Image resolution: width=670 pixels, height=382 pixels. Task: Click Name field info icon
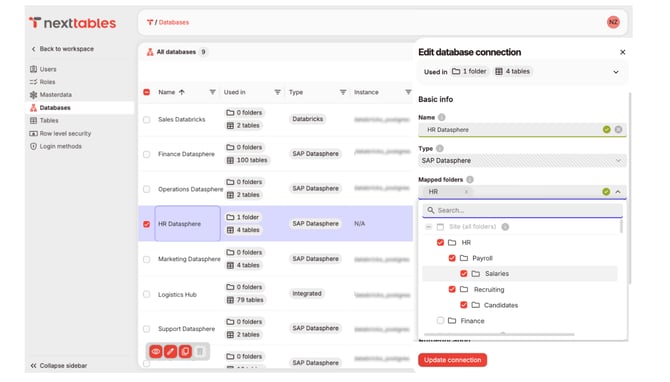click(441, 117)
